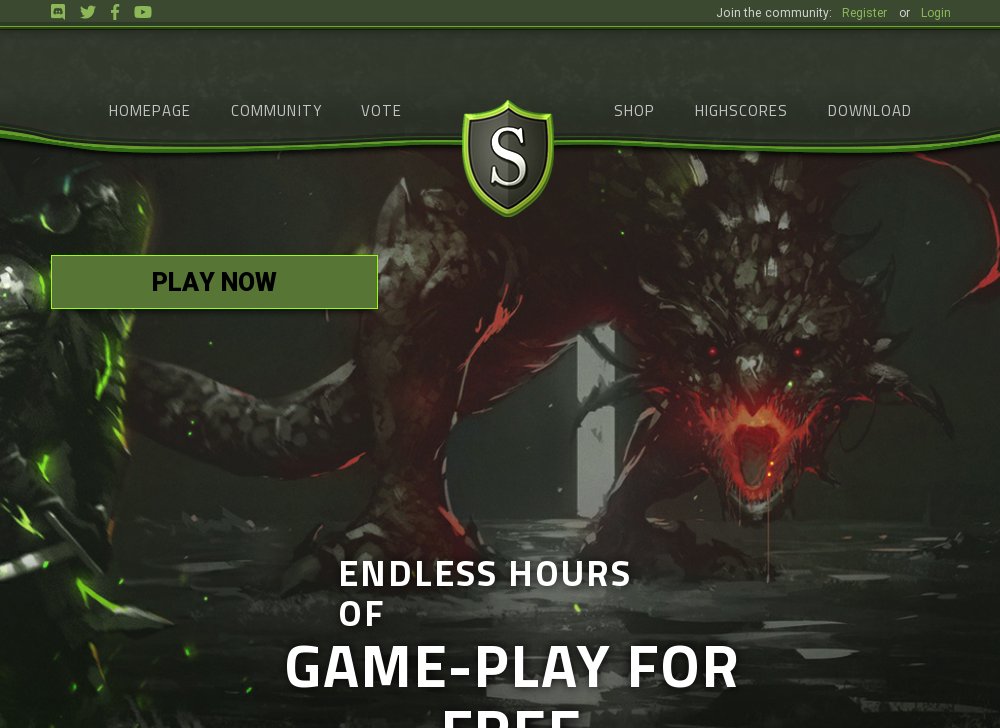Click the 'Game-Play For' large heading
This screenshot has width=1000, height=728.
[511, 667]
